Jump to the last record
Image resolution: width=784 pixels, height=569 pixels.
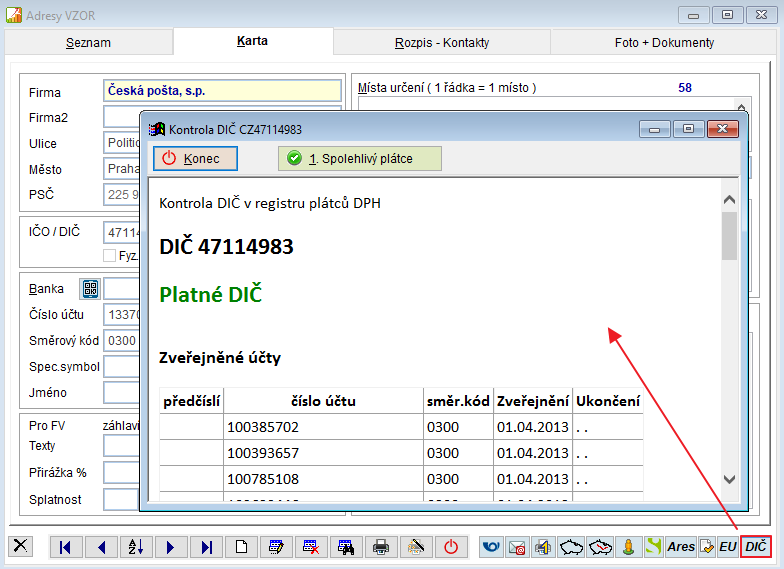pyautogui.click(x=206, y=547)
